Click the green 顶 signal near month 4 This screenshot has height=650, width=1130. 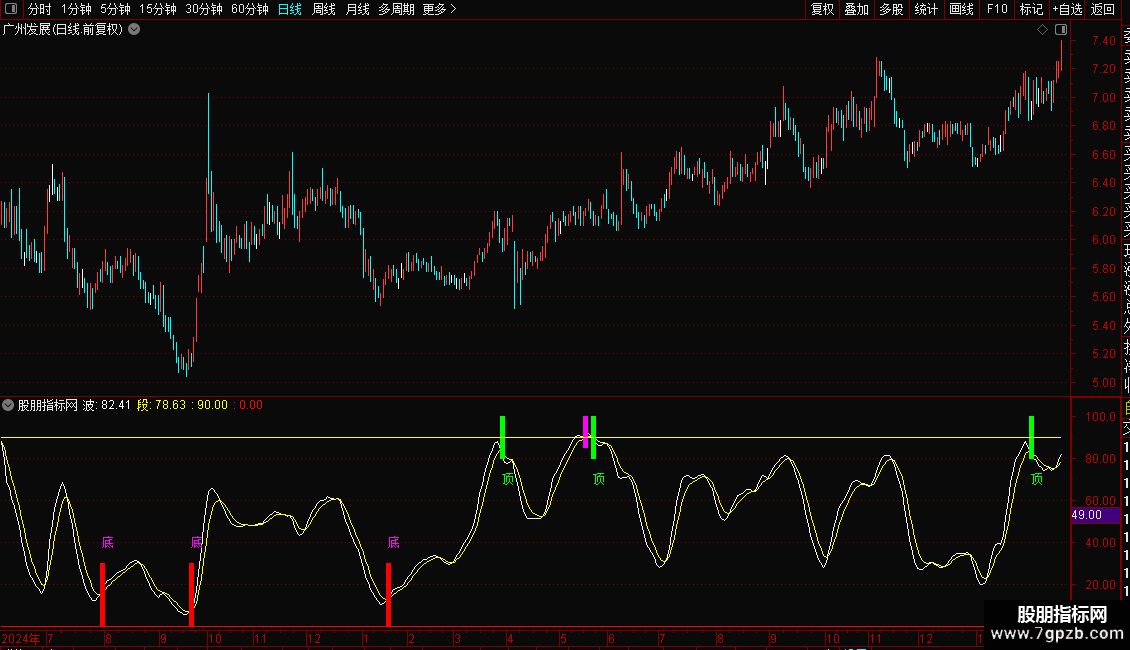pos(508,479)
